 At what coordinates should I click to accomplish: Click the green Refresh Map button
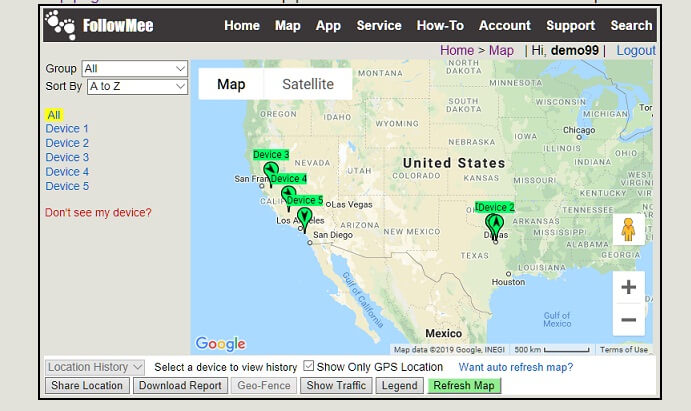464,385
